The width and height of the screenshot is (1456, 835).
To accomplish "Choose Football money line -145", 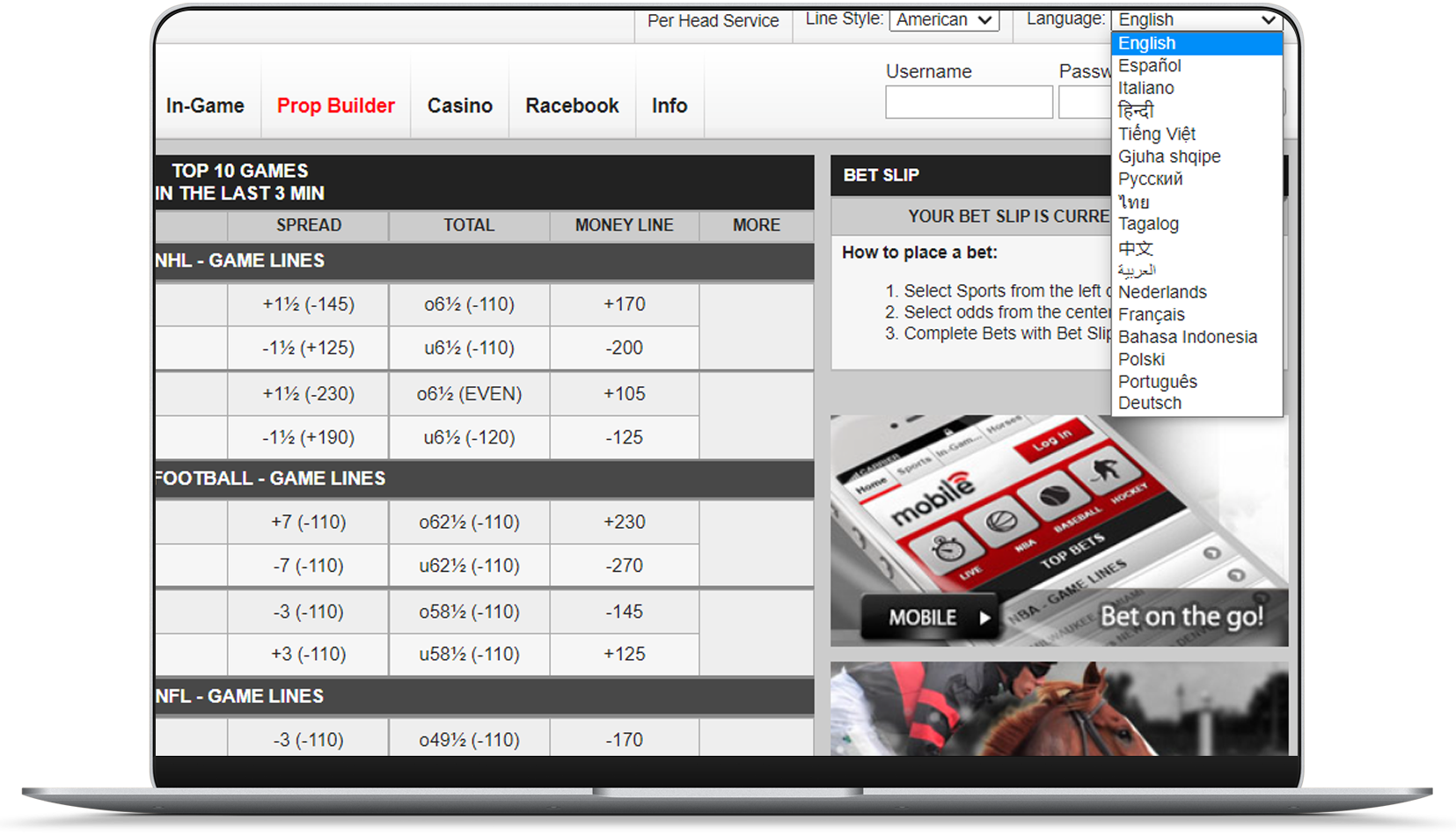I will [x=625, y=612].
